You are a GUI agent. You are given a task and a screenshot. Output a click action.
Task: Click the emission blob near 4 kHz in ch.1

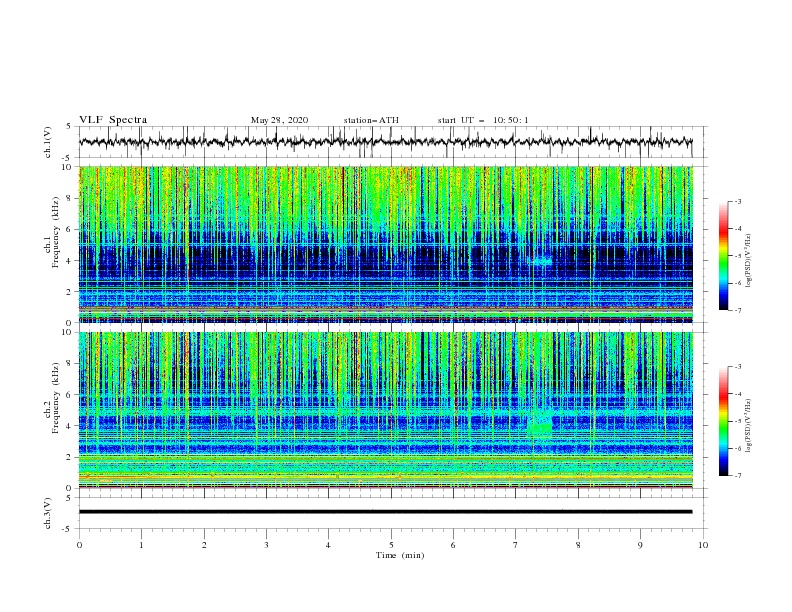[542, 261]
